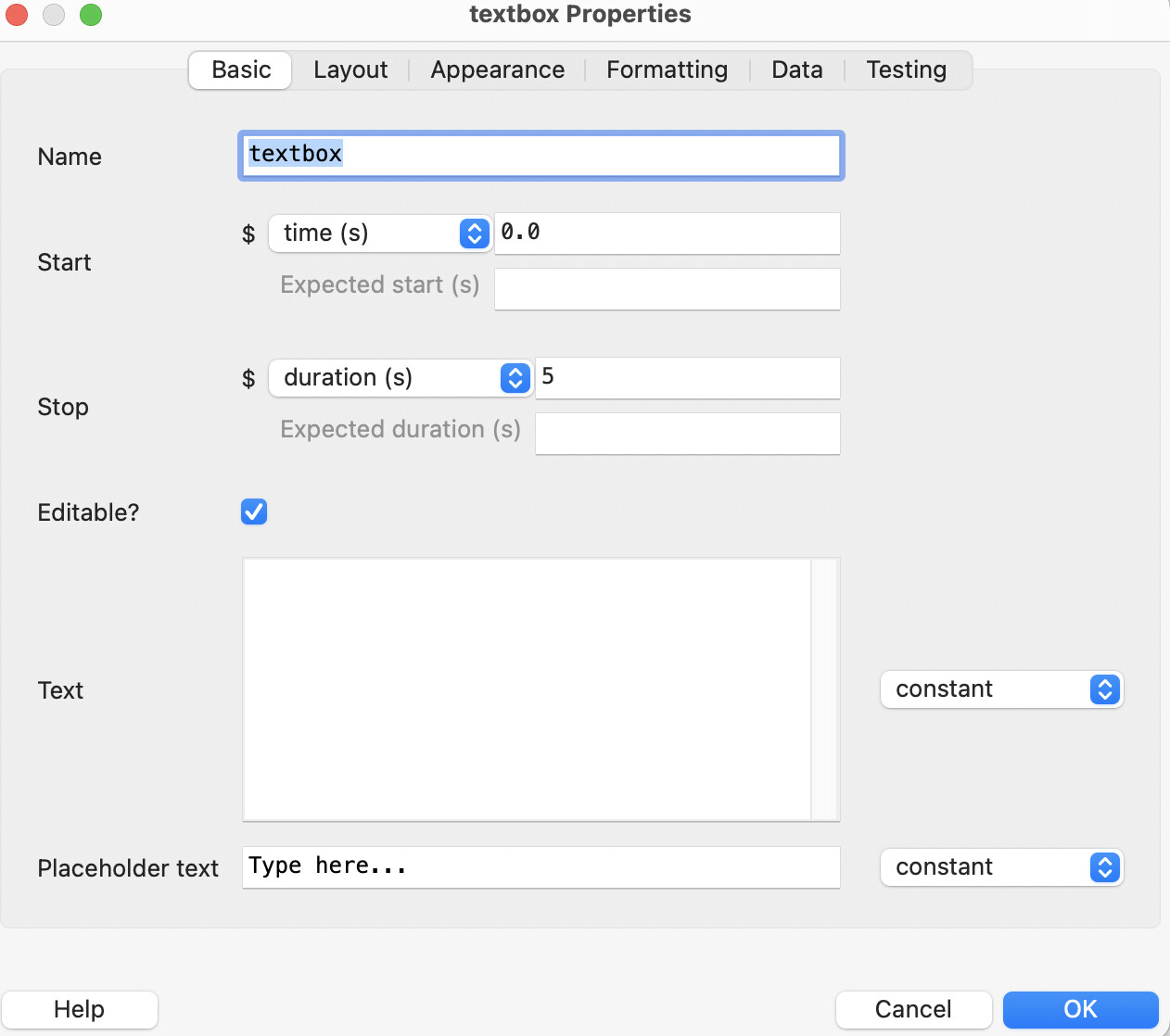Open the Placeholder text constant dropdown
1170x1036 pixels.
(x=1001, y=867)
